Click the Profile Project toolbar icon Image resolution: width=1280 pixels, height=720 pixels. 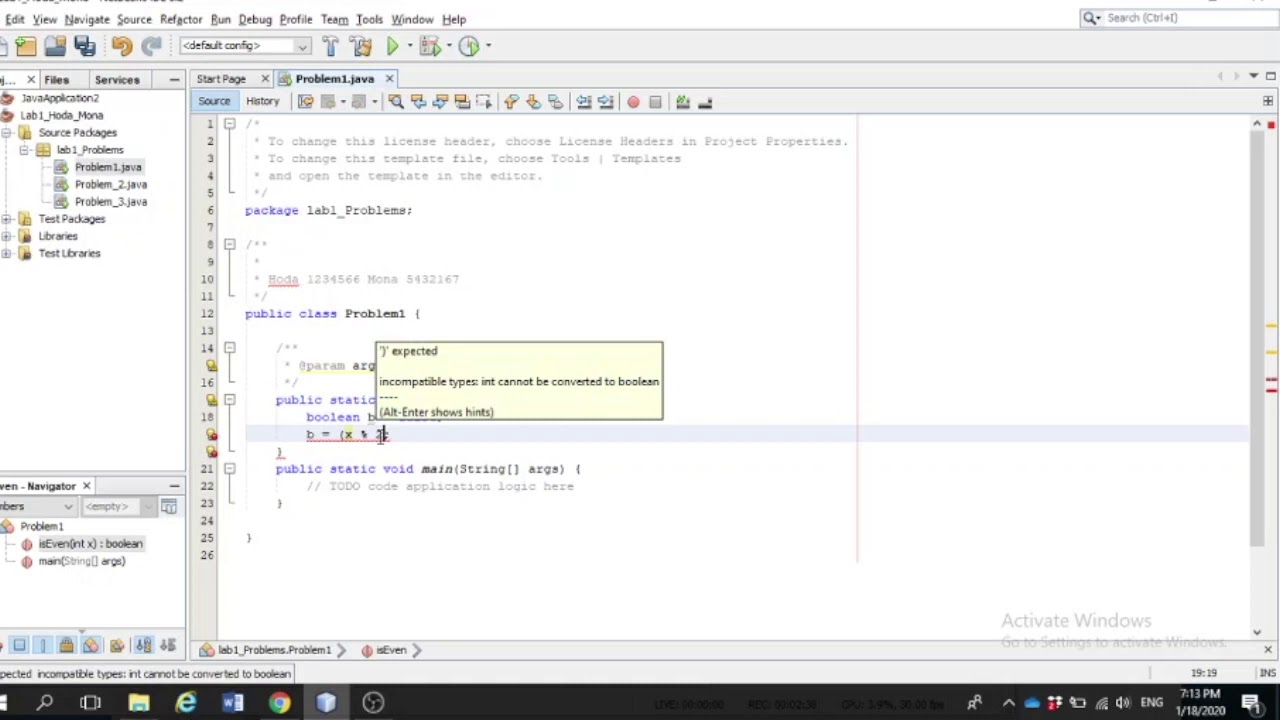468,46
